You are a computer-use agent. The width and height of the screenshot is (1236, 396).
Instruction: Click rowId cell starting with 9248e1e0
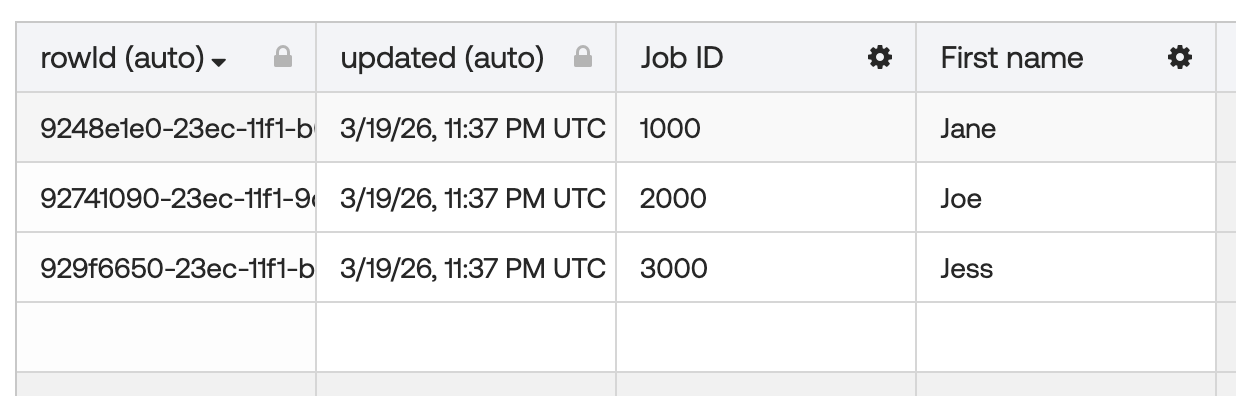(166, 128)
